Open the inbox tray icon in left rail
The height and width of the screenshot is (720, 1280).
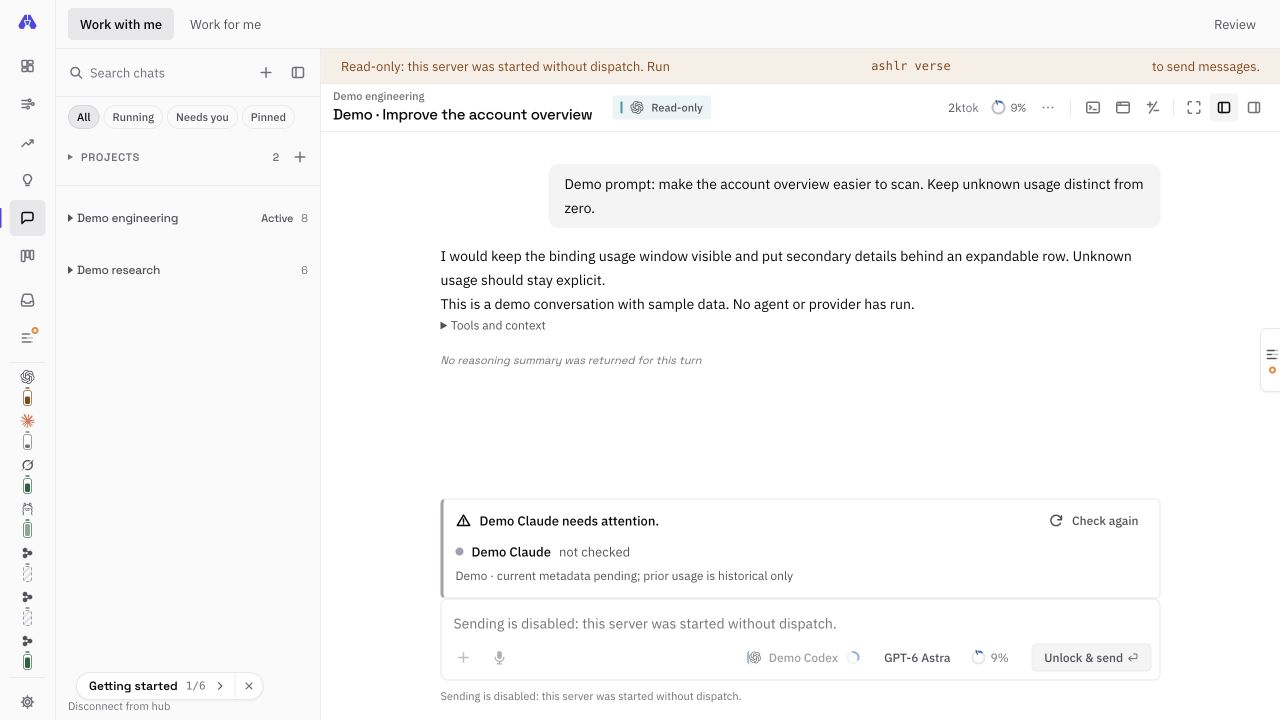click(27, 300)
